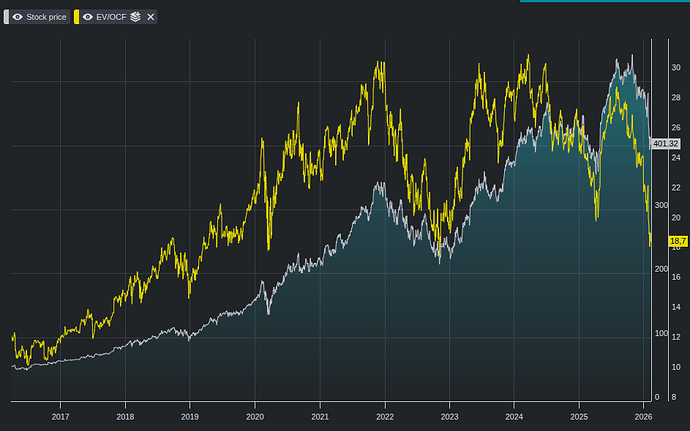The image size is (690, 431).
Task: Click the 2020 label on time axis
Action: pyautogui.click(x=255, y=417)
